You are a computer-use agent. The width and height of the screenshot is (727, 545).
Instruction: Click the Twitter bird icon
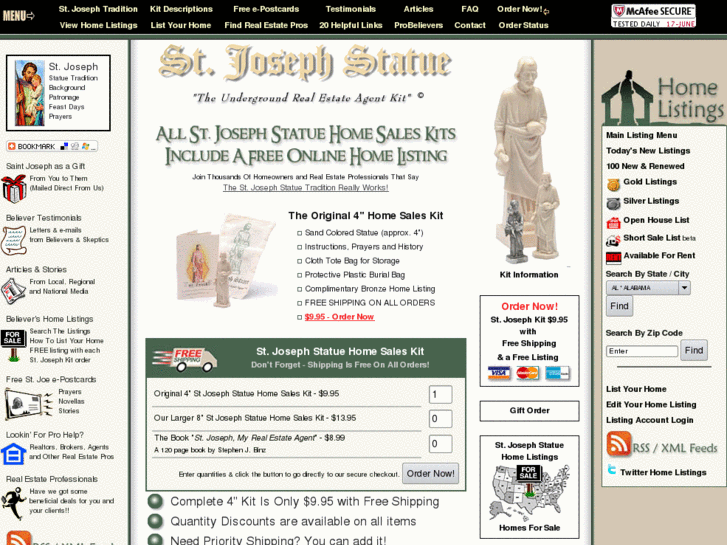(612, 470)
